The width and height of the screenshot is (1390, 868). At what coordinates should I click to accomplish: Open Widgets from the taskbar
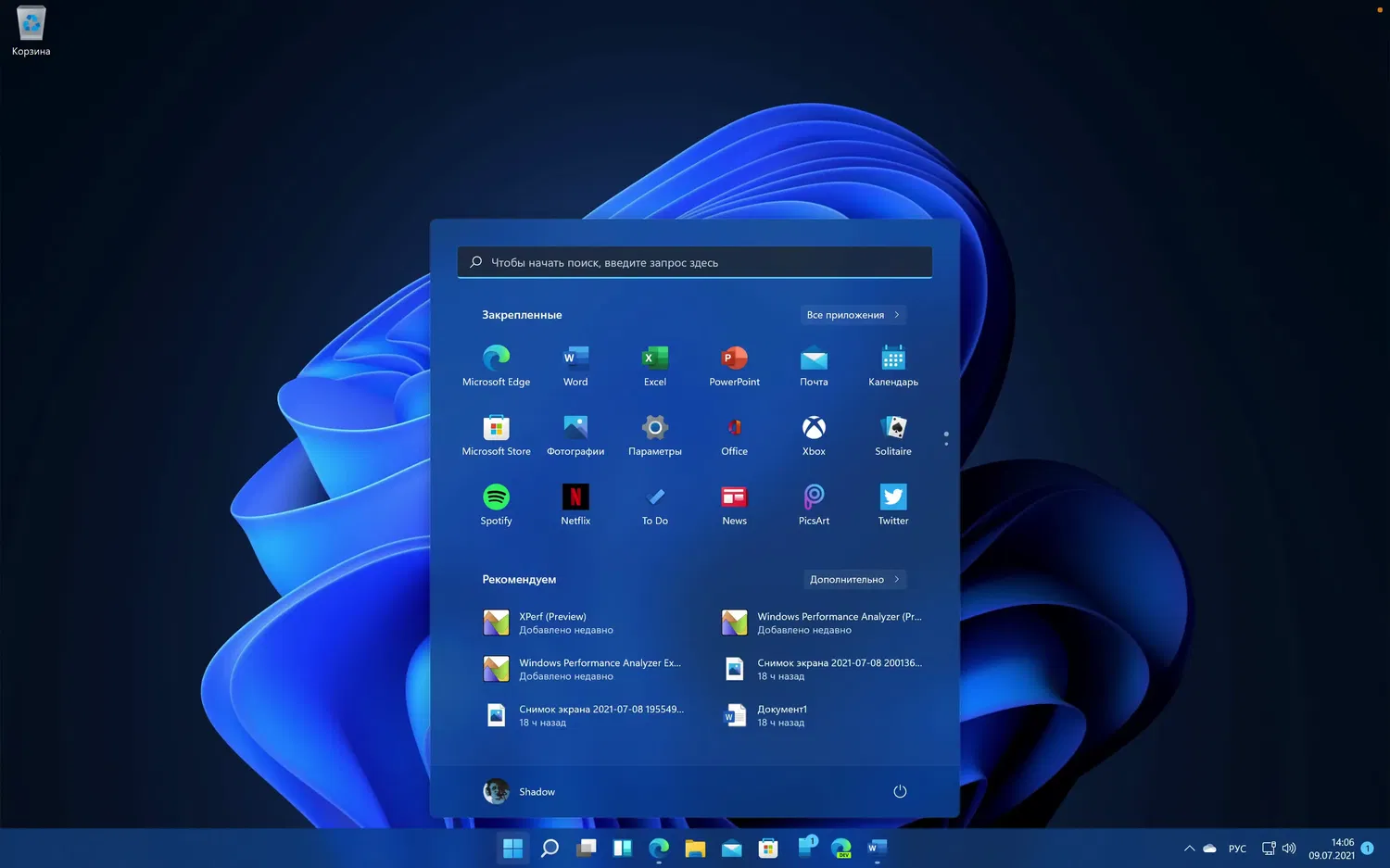click(x=622, y=848)
